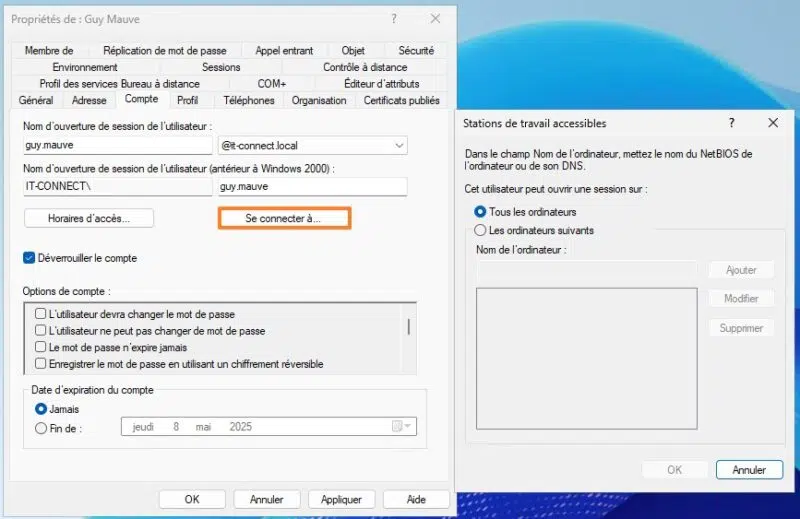Open the @it-connect.local domain dropdown
This screenshot has height=519, width=800.
pyautogui.click(x=399, y=145)
